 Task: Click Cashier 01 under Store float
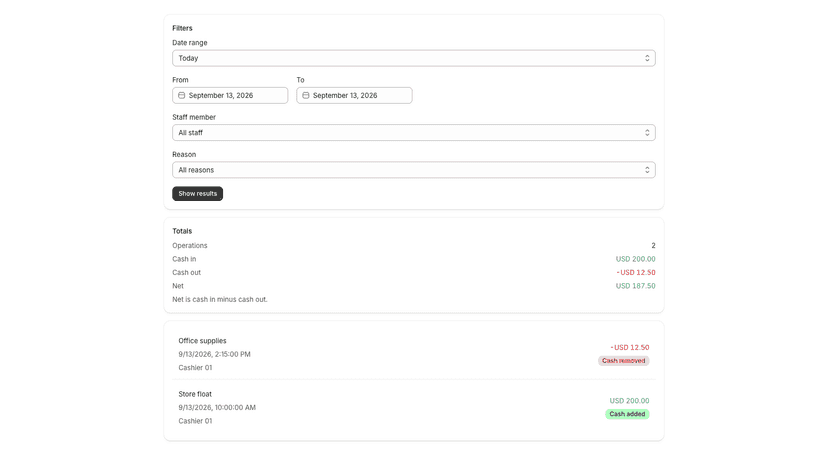[x=195, y=421]
